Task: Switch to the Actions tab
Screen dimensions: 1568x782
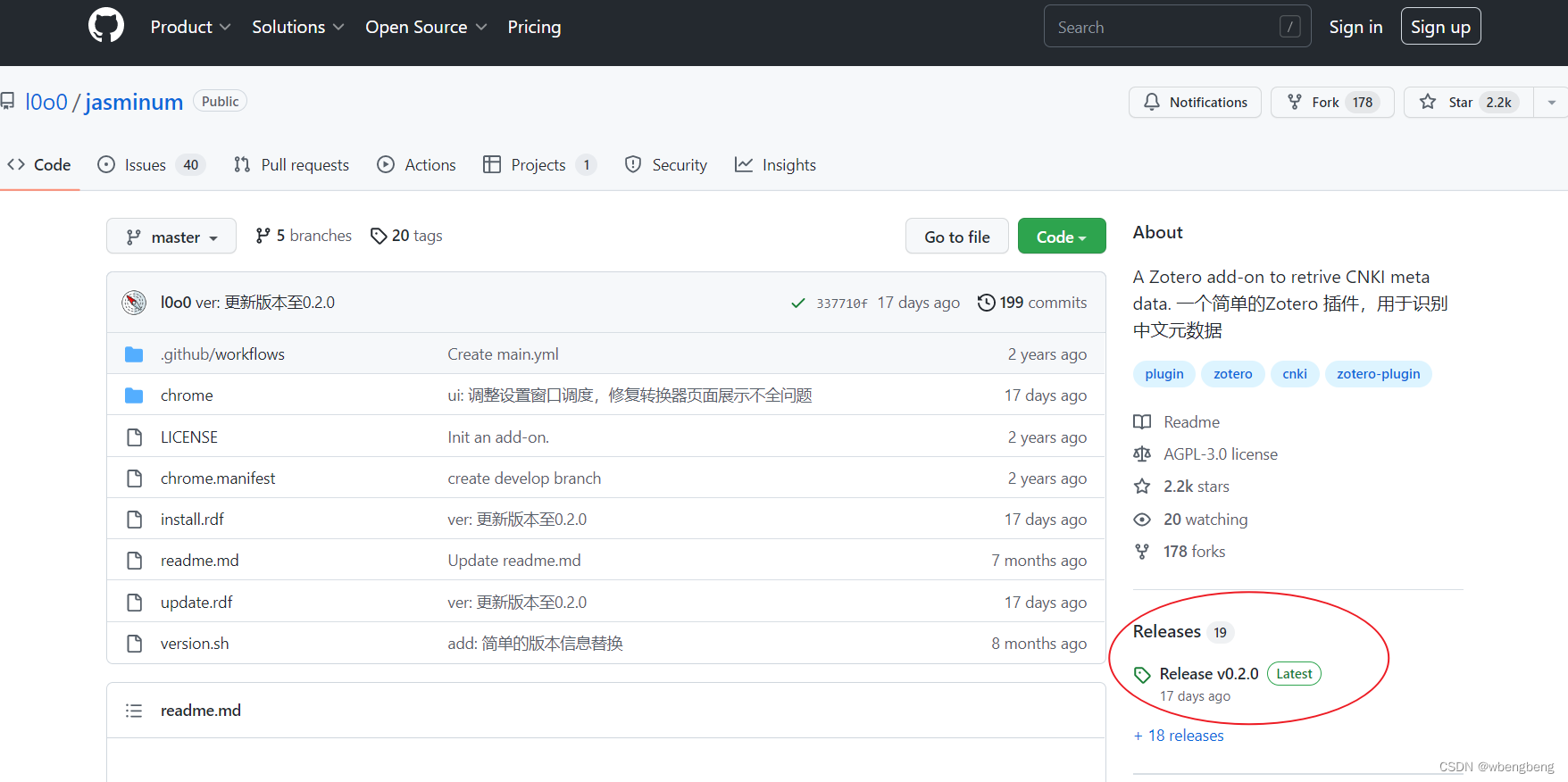Action: click(416, 164)
